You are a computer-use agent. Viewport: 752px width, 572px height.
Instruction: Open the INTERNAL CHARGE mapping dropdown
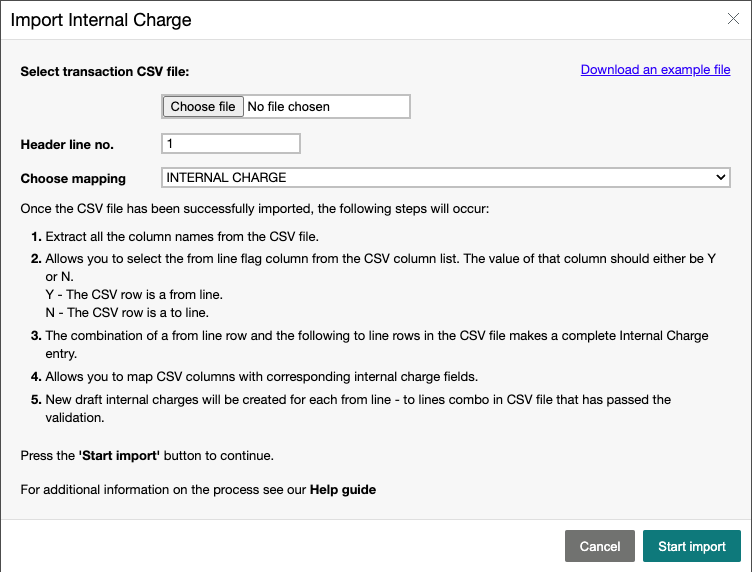tap(446, 177)
